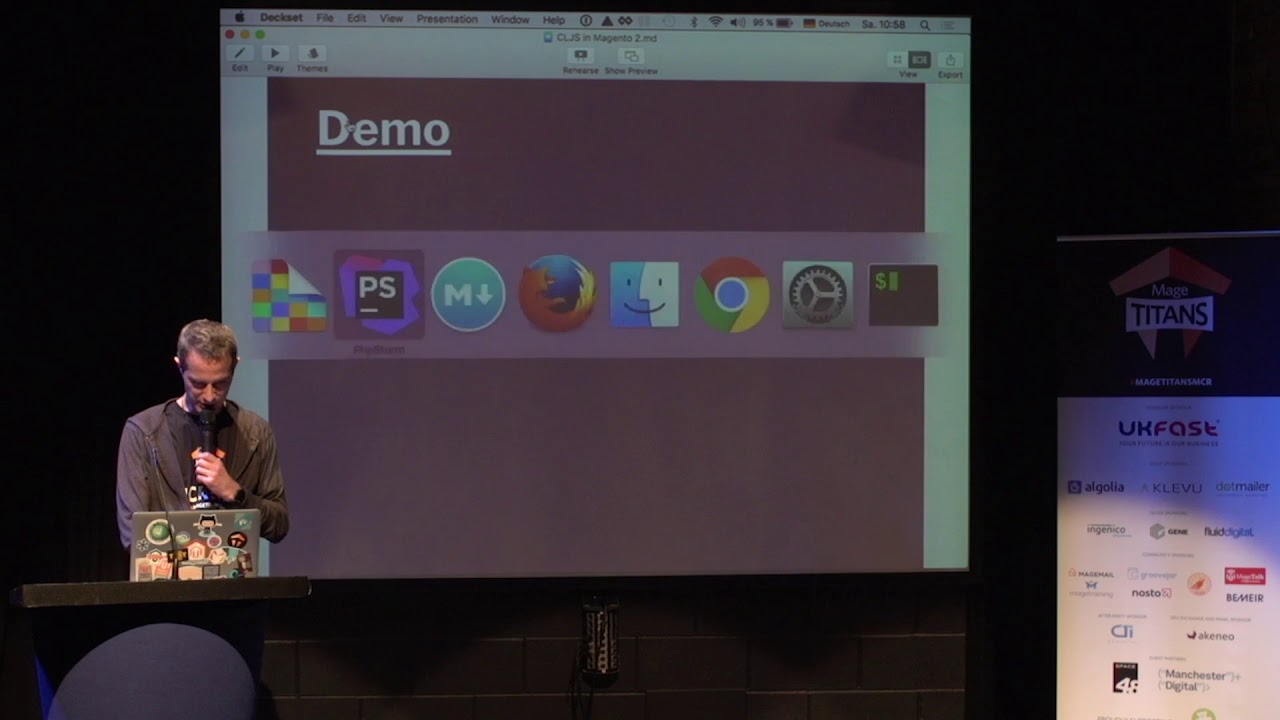The height and width of the screenshot is (720, 1280).
Task: Select PhpStorm in the app switcher
Action: click(378, 294)
